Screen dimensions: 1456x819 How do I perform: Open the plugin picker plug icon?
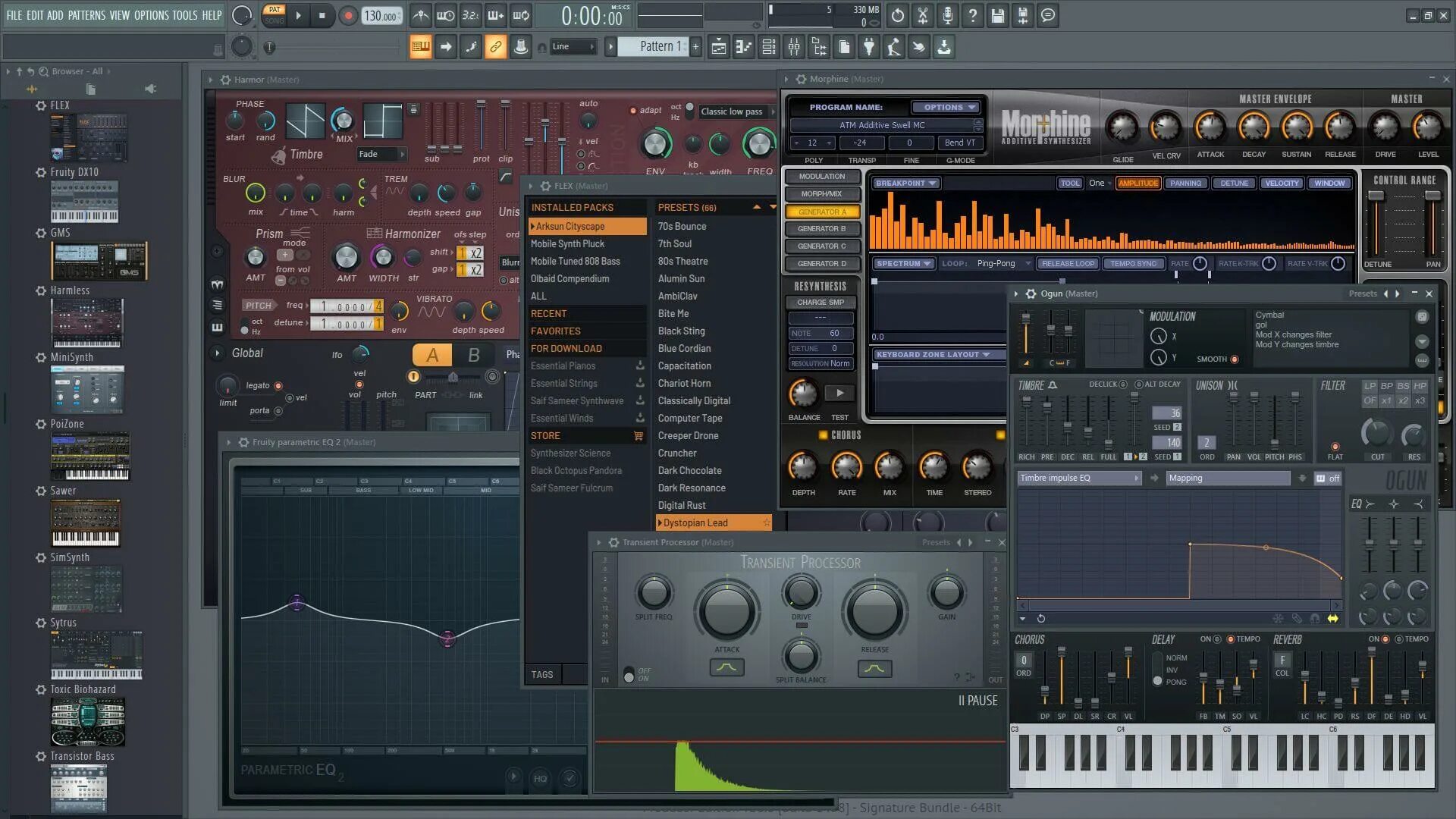click(869, 47)
